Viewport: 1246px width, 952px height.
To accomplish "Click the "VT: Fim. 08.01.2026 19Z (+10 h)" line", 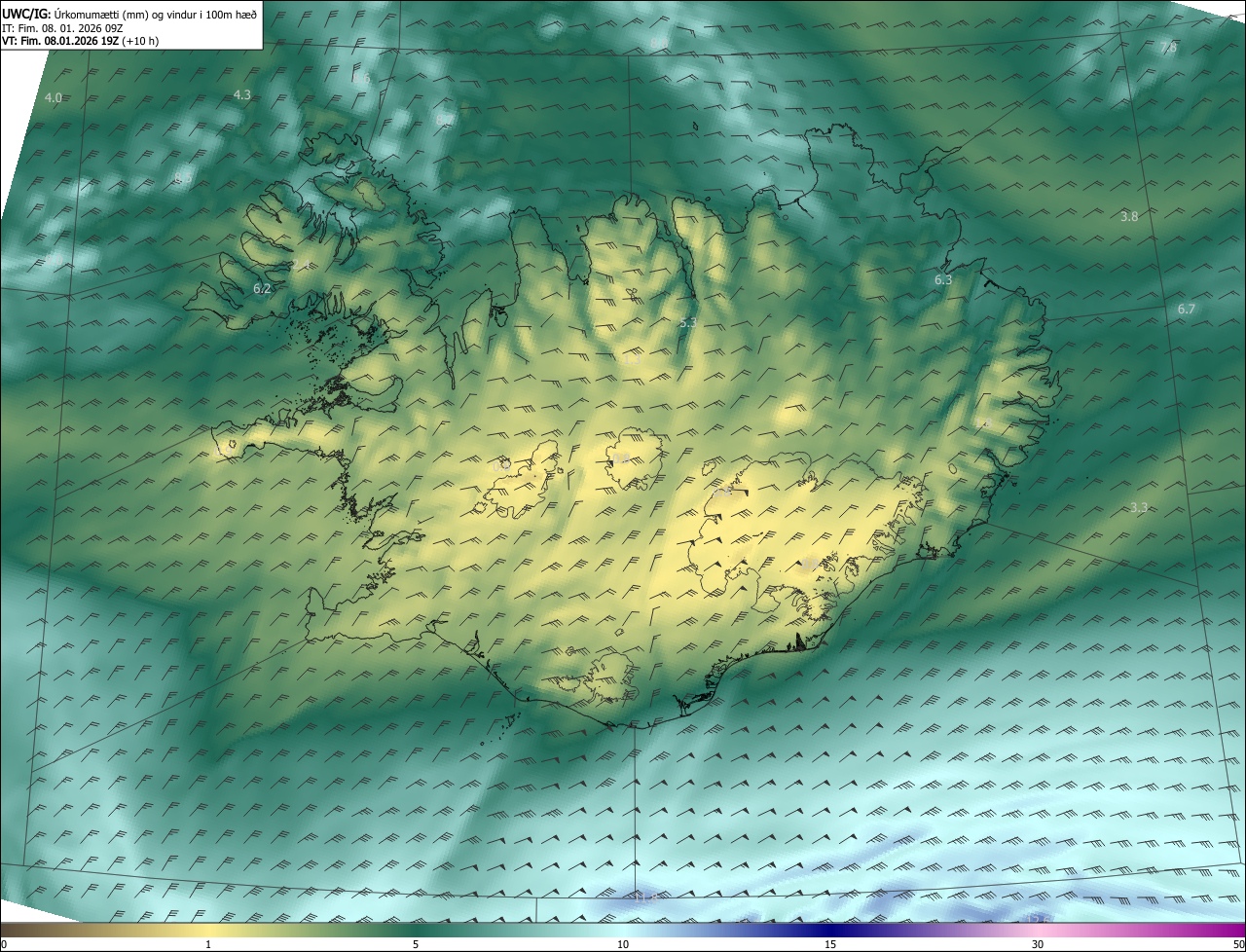I will point(81,41).
